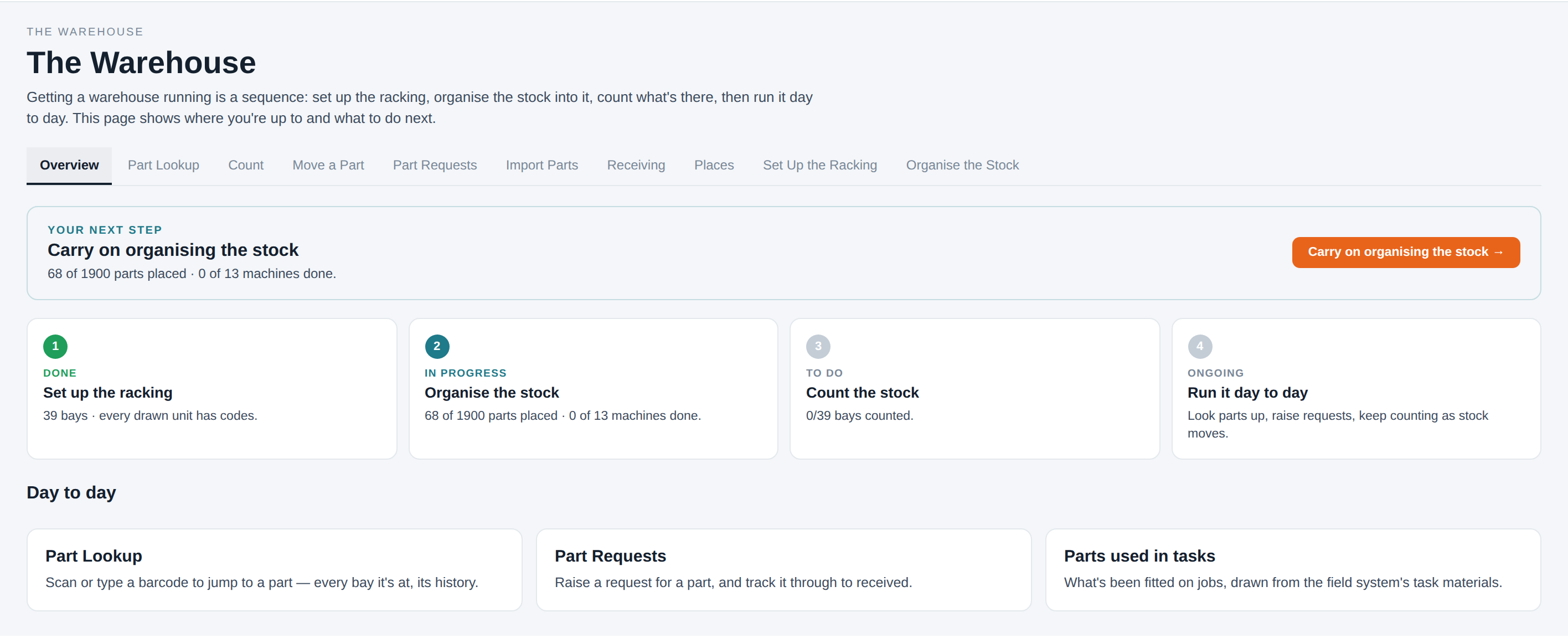The width and height of the screenshot is (1568, 638).
Task: Click the DONE status label
Action: 60,373
